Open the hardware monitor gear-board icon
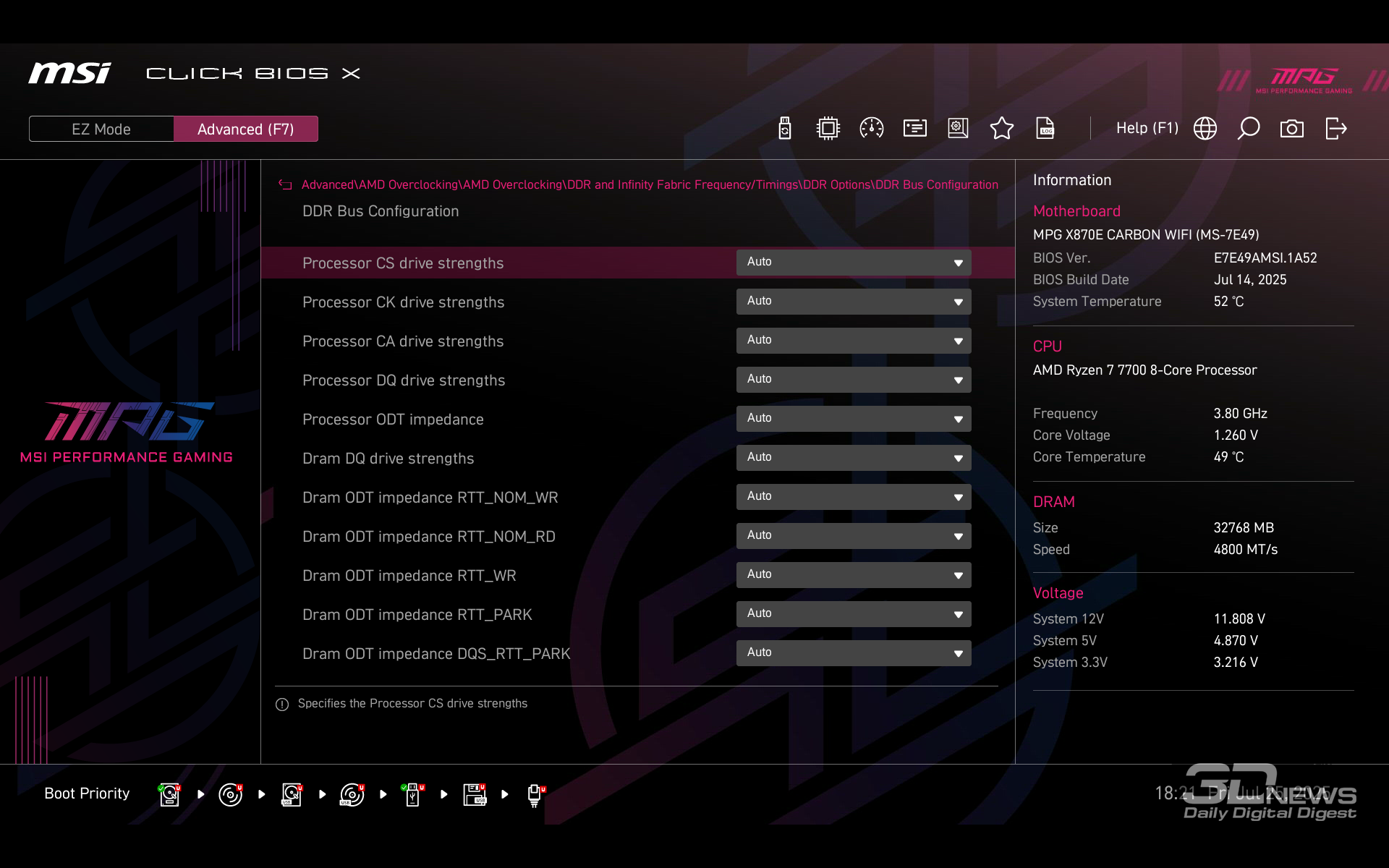The height and width of the screenshot is (868, 1389). pos(958,129)
